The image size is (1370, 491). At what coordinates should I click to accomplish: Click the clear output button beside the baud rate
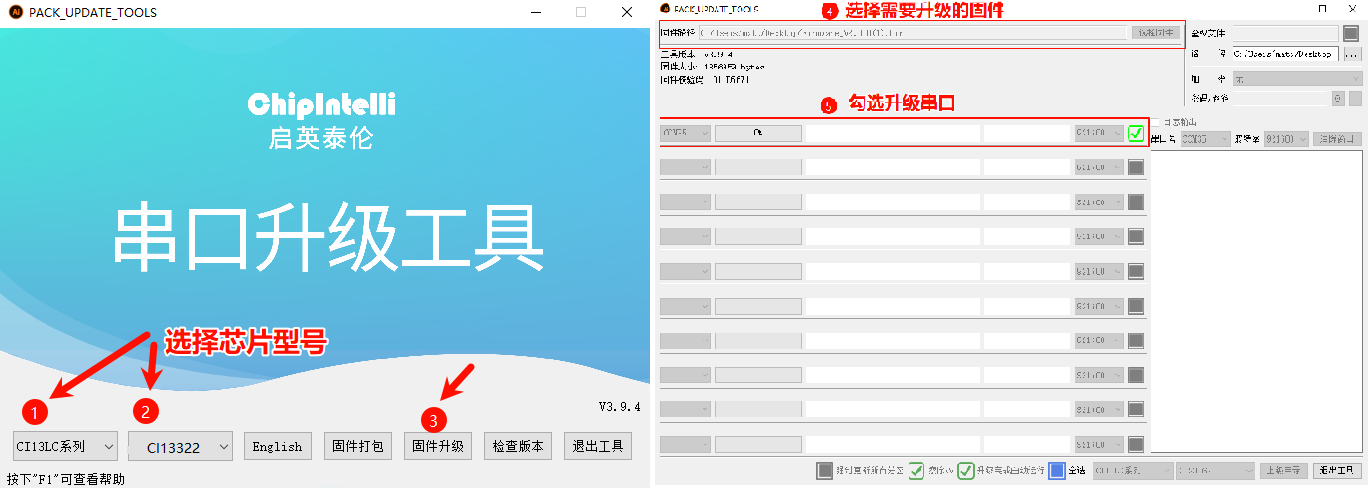click(1338, 139)
